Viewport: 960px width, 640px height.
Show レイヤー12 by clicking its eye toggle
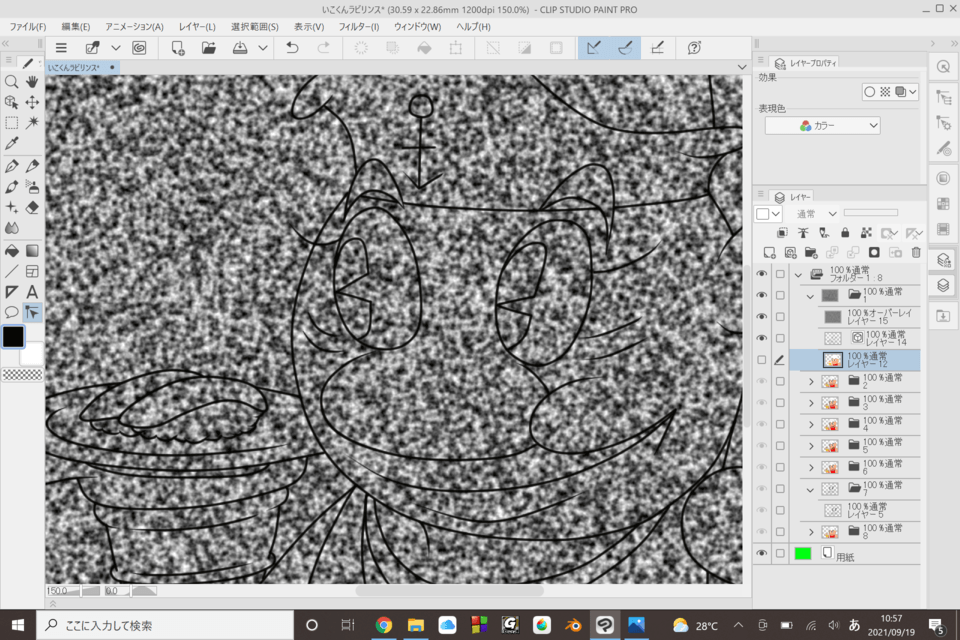tap(762, 360)
